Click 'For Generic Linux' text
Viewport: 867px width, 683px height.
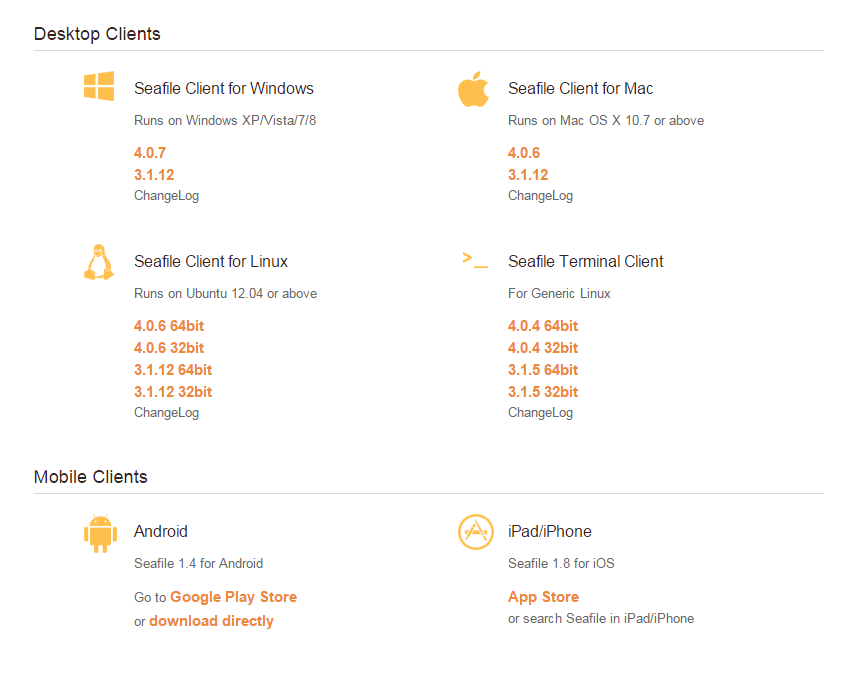[559, 294]
